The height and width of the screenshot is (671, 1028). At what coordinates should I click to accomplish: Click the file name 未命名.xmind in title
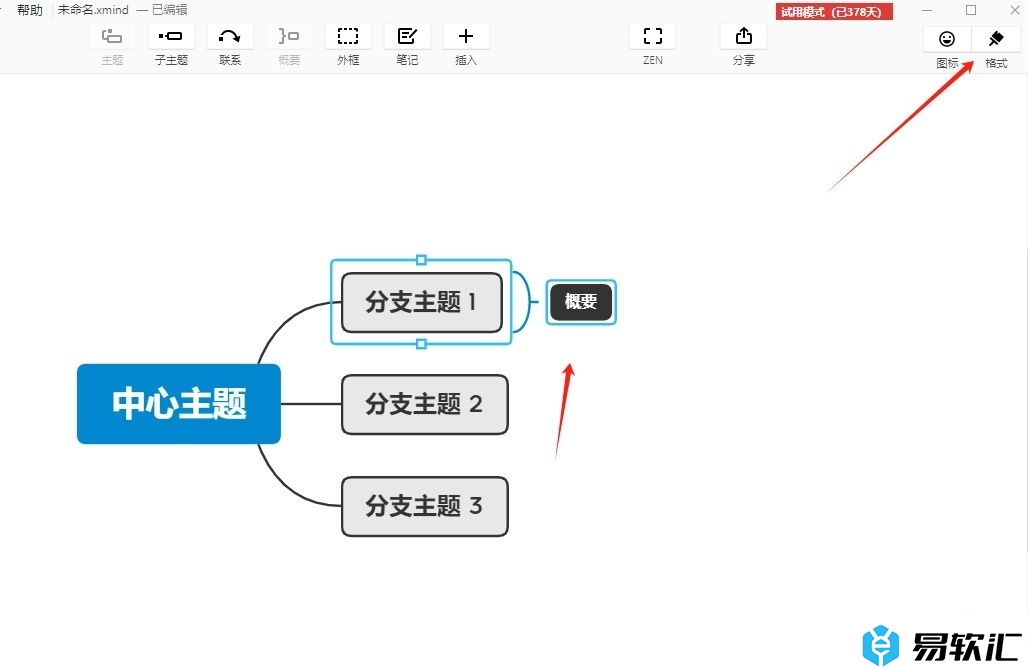[x=93, y=10]
